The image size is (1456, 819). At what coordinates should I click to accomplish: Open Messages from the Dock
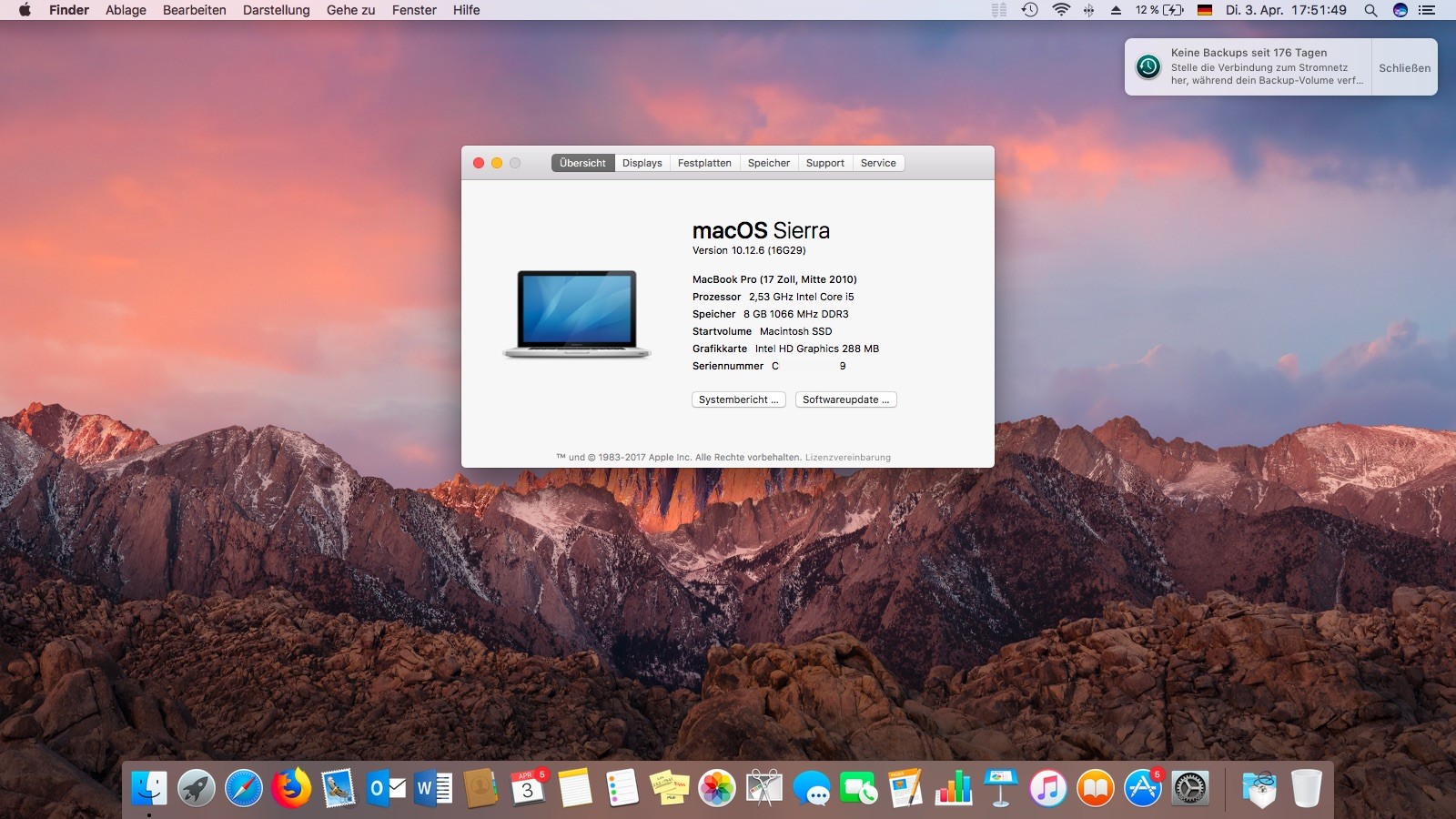click(x=812, y=788)
